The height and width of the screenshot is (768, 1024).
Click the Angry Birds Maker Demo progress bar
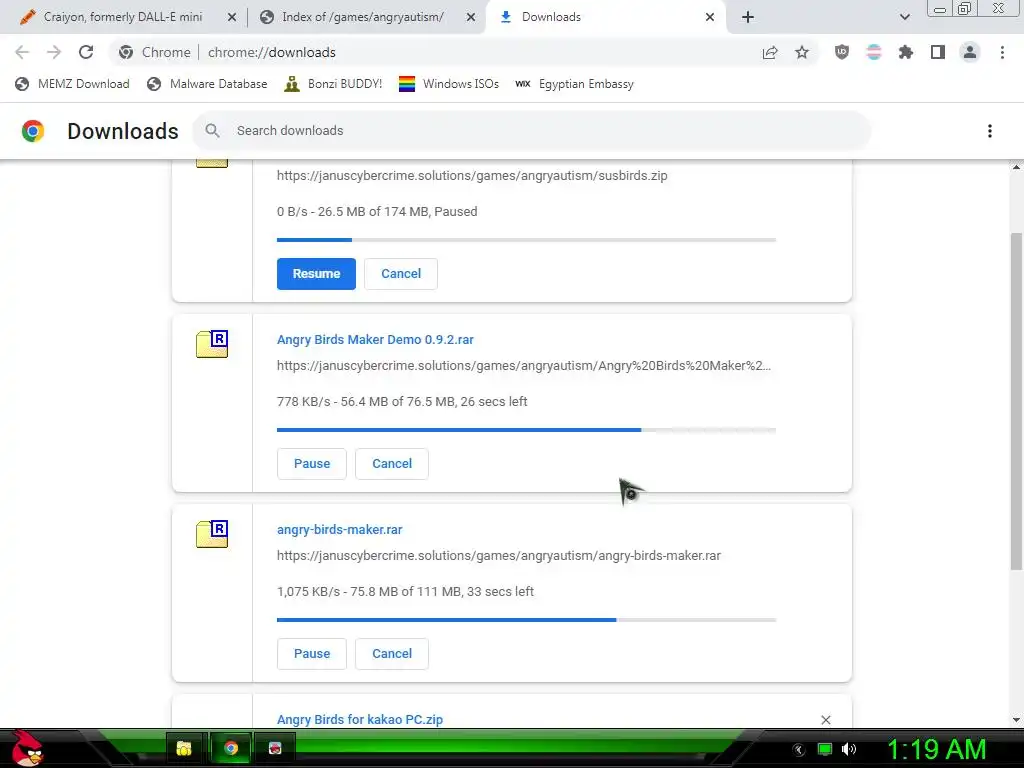point(526,430)
